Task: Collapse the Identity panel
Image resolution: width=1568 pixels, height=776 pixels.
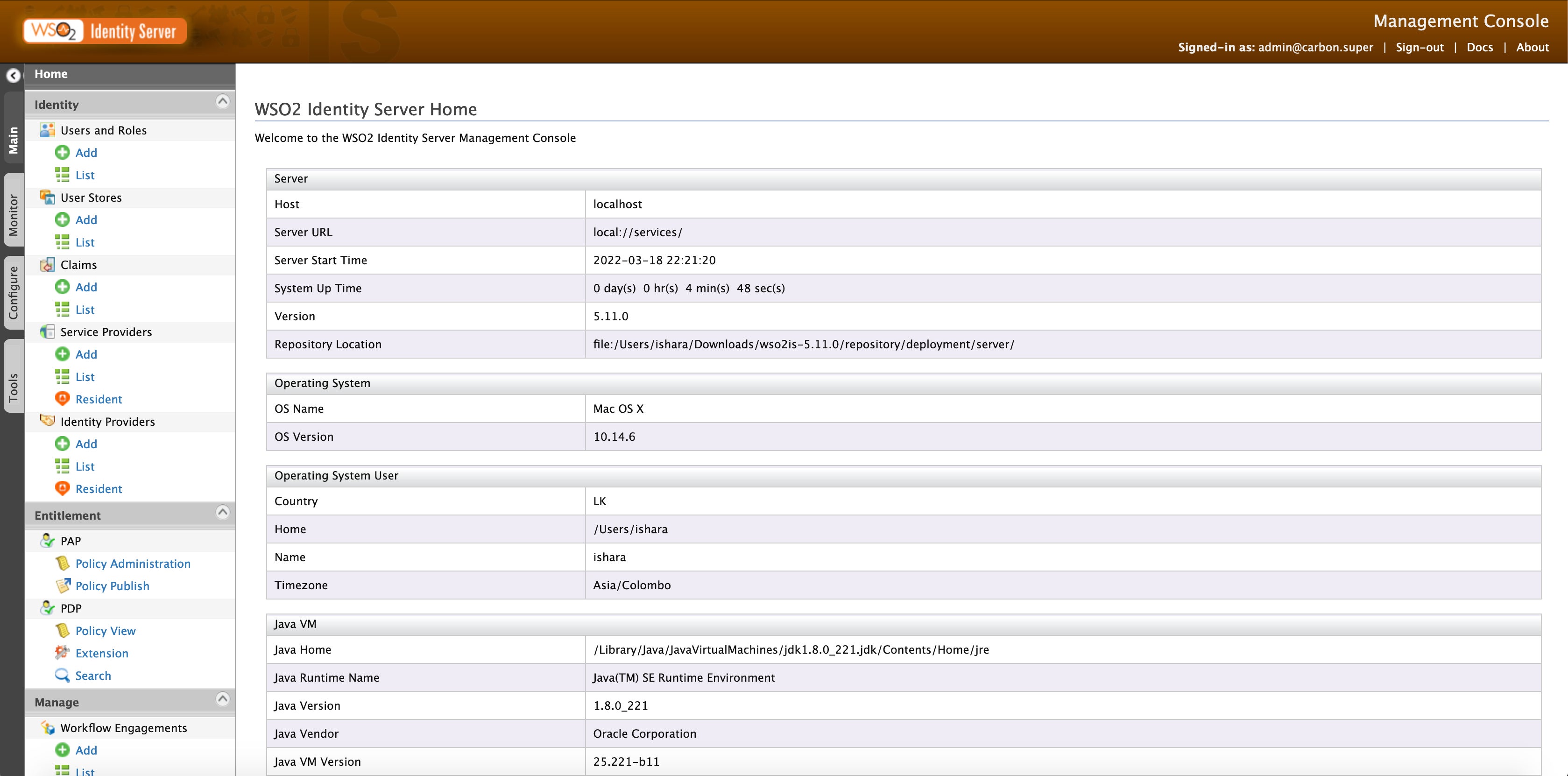Action: pyautogui.click(x=223, y=102)
